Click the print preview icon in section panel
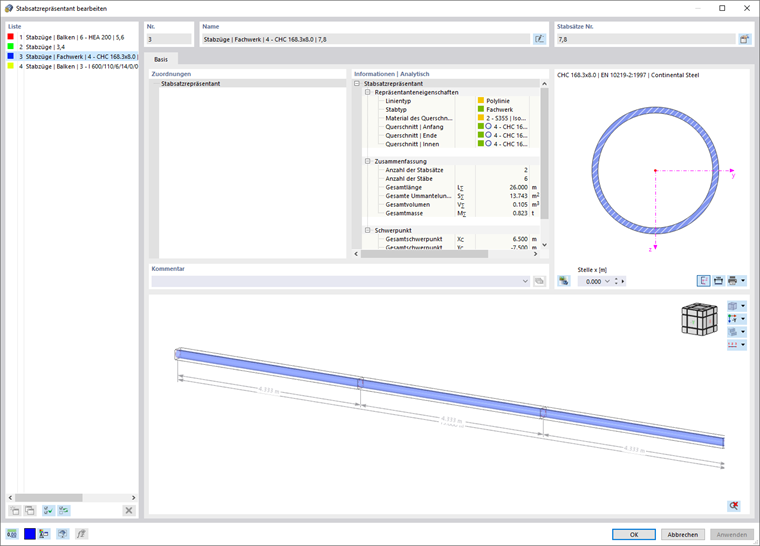 [718, 281]
